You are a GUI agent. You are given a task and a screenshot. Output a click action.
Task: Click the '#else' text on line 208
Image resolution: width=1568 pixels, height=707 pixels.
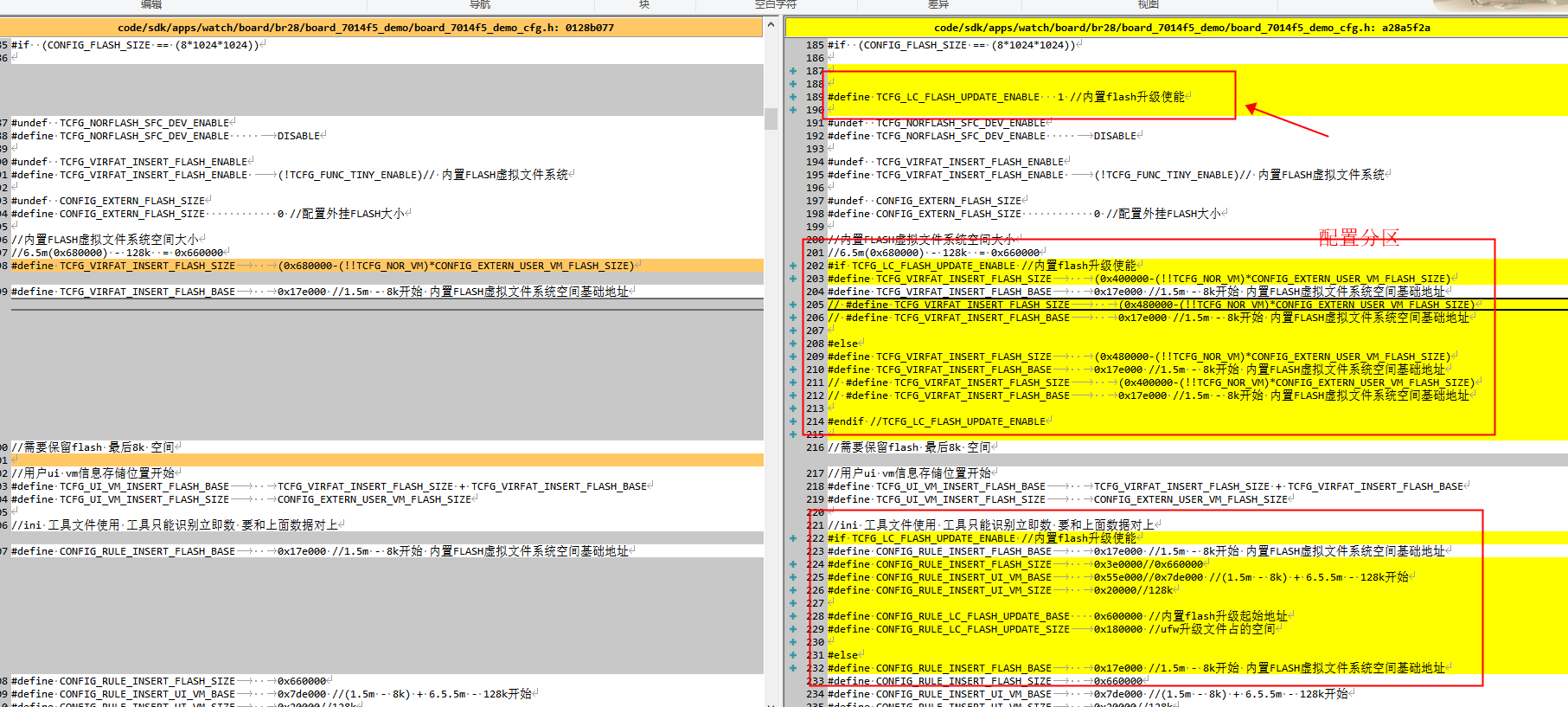click(x=843, y=344)
